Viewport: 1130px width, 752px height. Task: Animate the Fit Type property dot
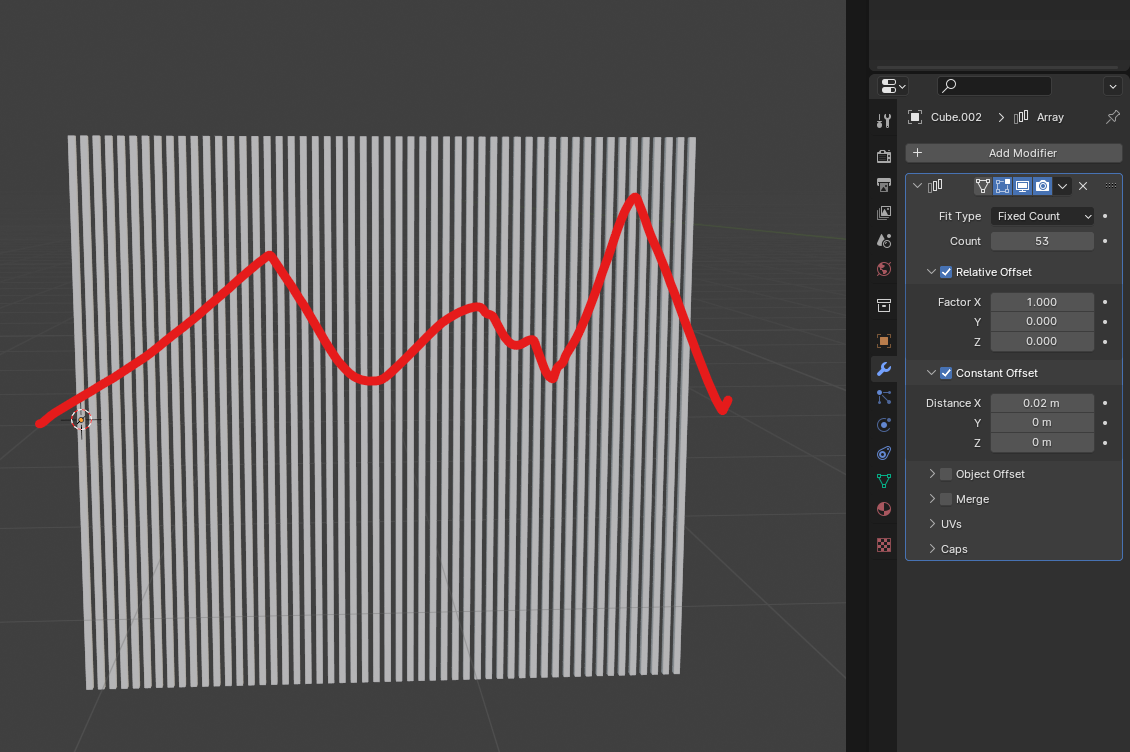(1105, 216)
